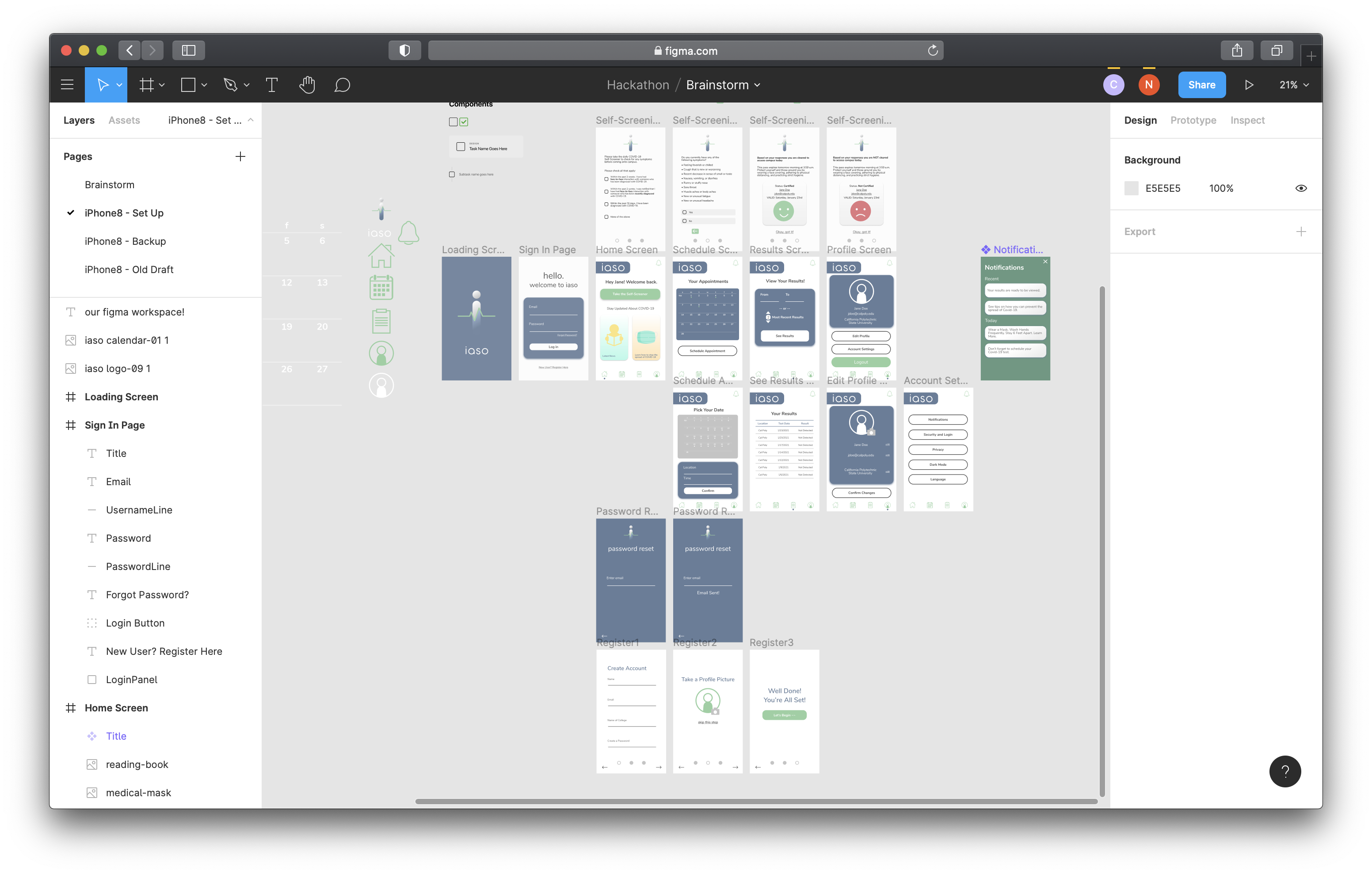Tick the unchecked checkbox in Components

tap(454, 122)
